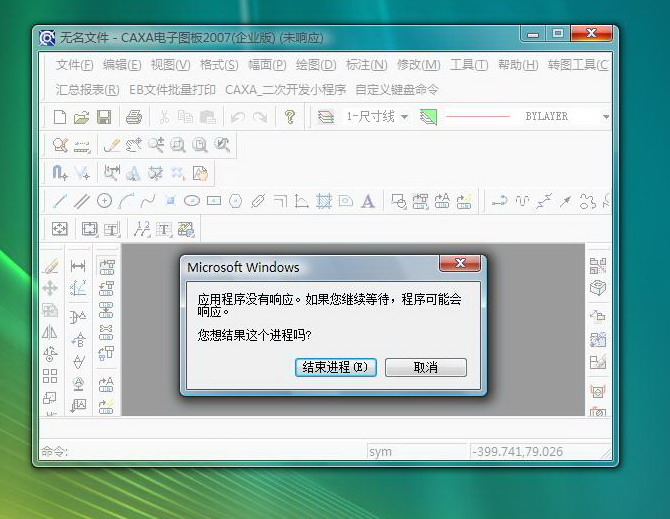Click the Redo arrow icon
The image size is (670, 519).
click(x=260, y=117)
